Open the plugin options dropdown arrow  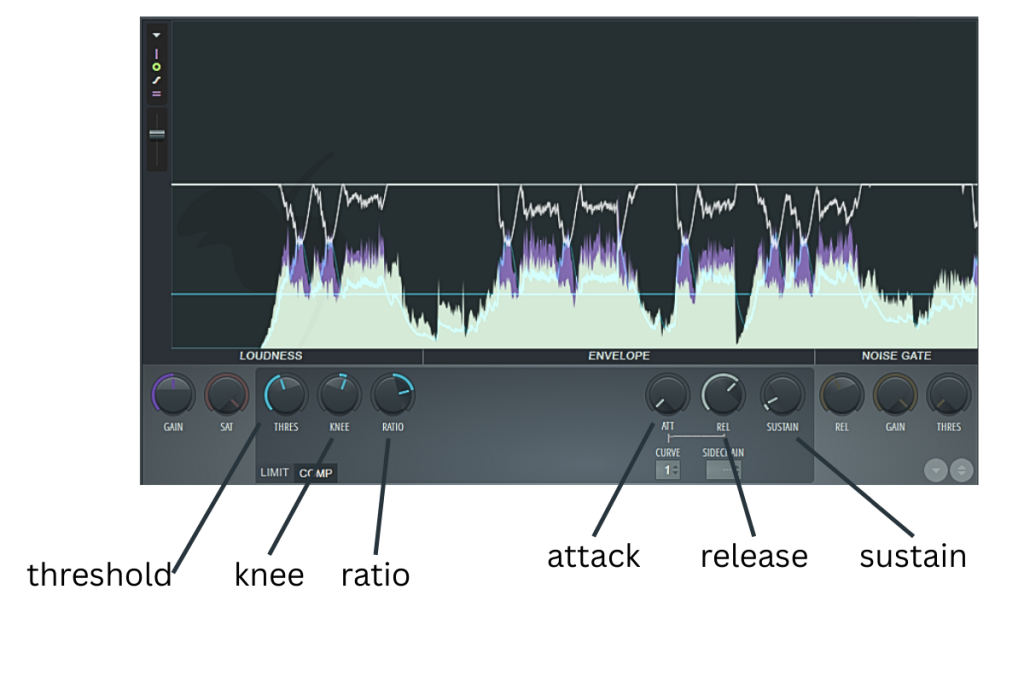coord(157,35)
